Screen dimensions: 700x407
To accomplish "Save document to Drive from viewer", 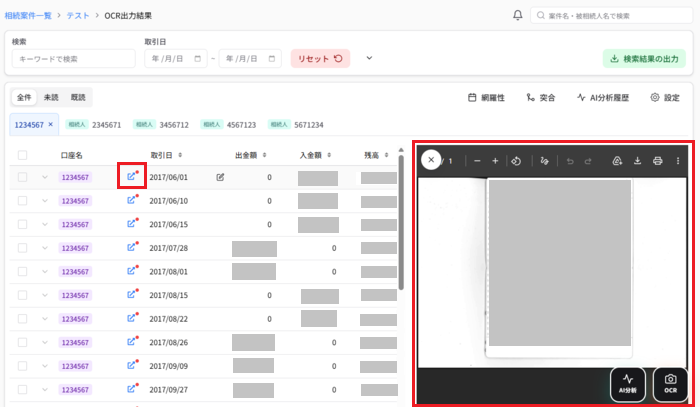I will click(x=617, y=161).
